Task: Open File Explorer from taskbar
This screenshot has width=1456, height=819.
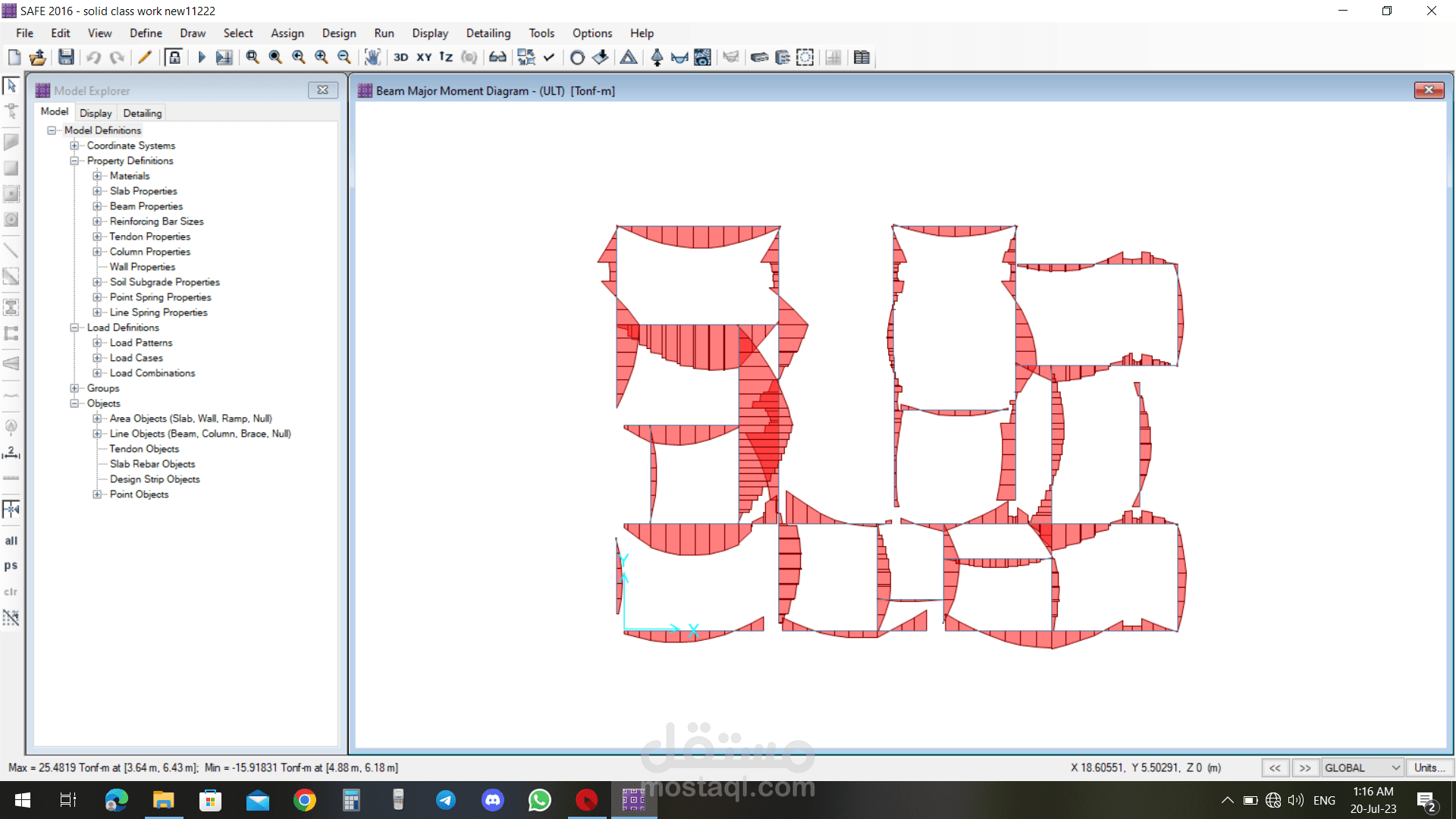Action: tap(164, 800)
